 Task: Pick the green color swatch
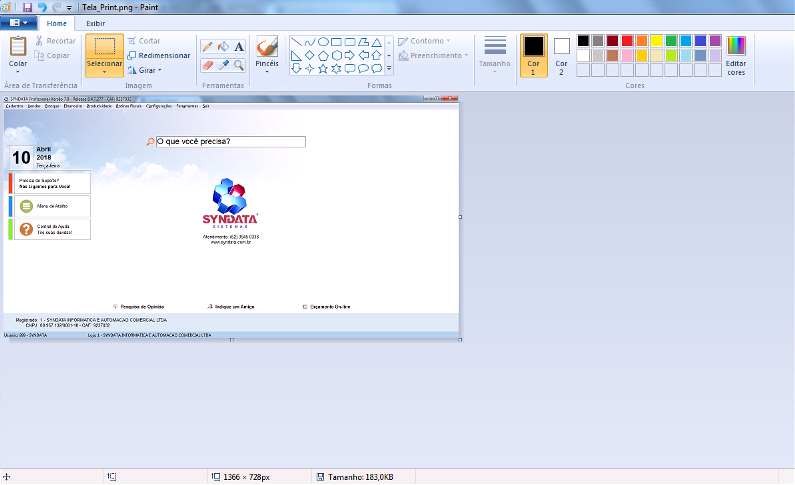pyautogui.click(x=671, y=41)
